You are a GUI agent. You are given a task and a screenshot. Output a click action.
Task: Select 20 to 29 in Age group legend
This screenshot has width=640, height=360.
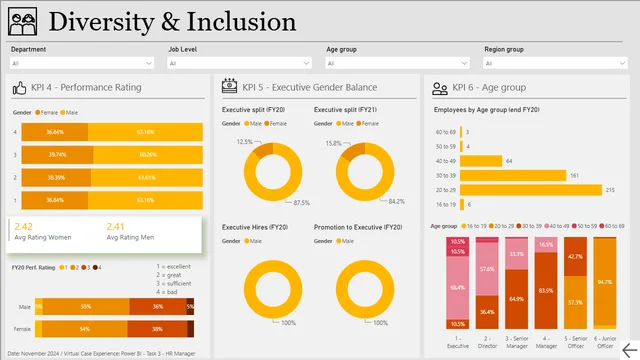(x=502, y=226)
